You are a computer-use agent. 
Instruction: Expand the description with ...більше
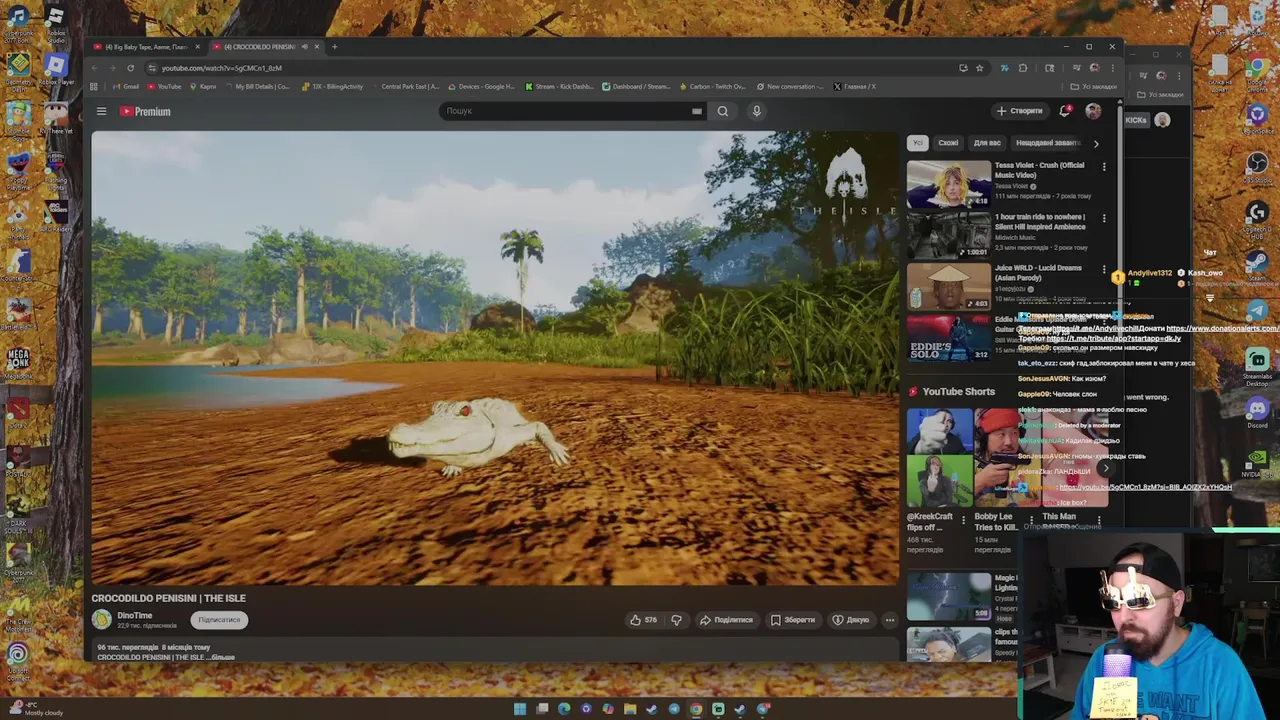(222, 657)
